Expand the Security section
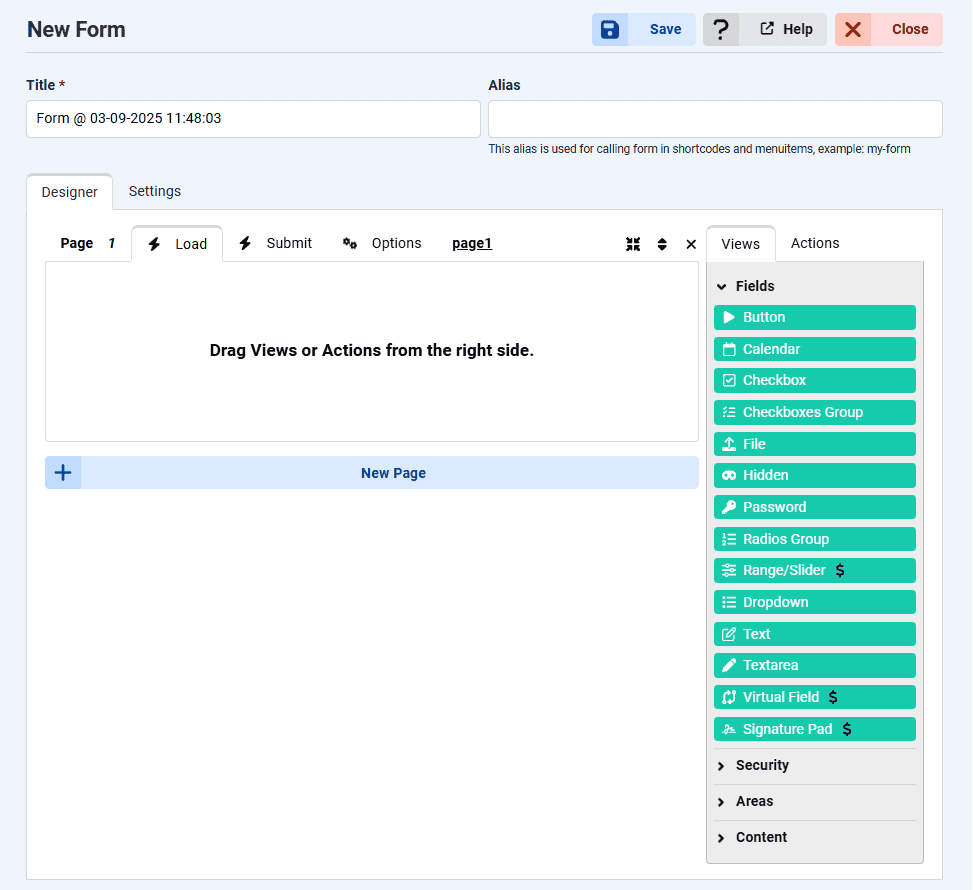The height and width of the screenshot is (890, 973). [761, 765]
